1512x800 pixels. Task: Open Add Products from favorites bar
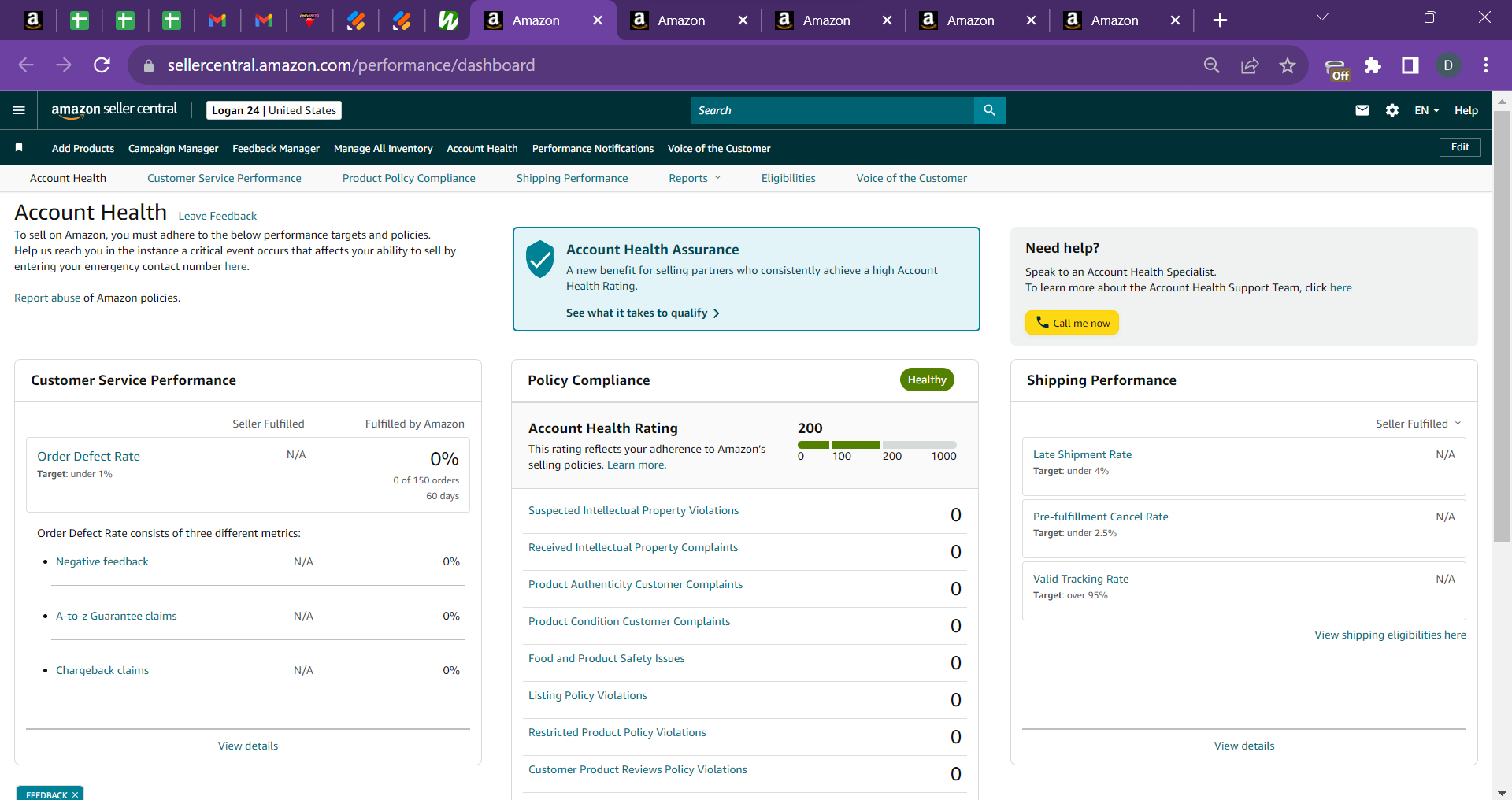[x=83, y=148]
